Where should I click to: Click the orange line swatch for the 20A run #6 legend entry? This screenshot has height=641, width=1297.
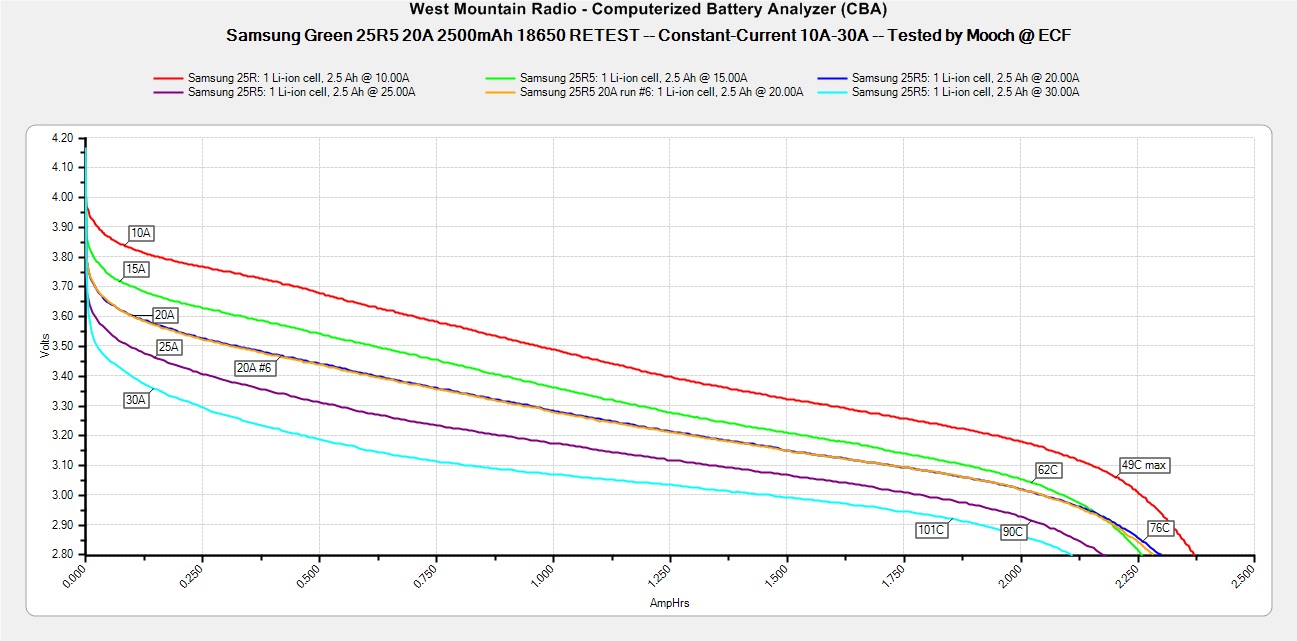coord(500,92)
